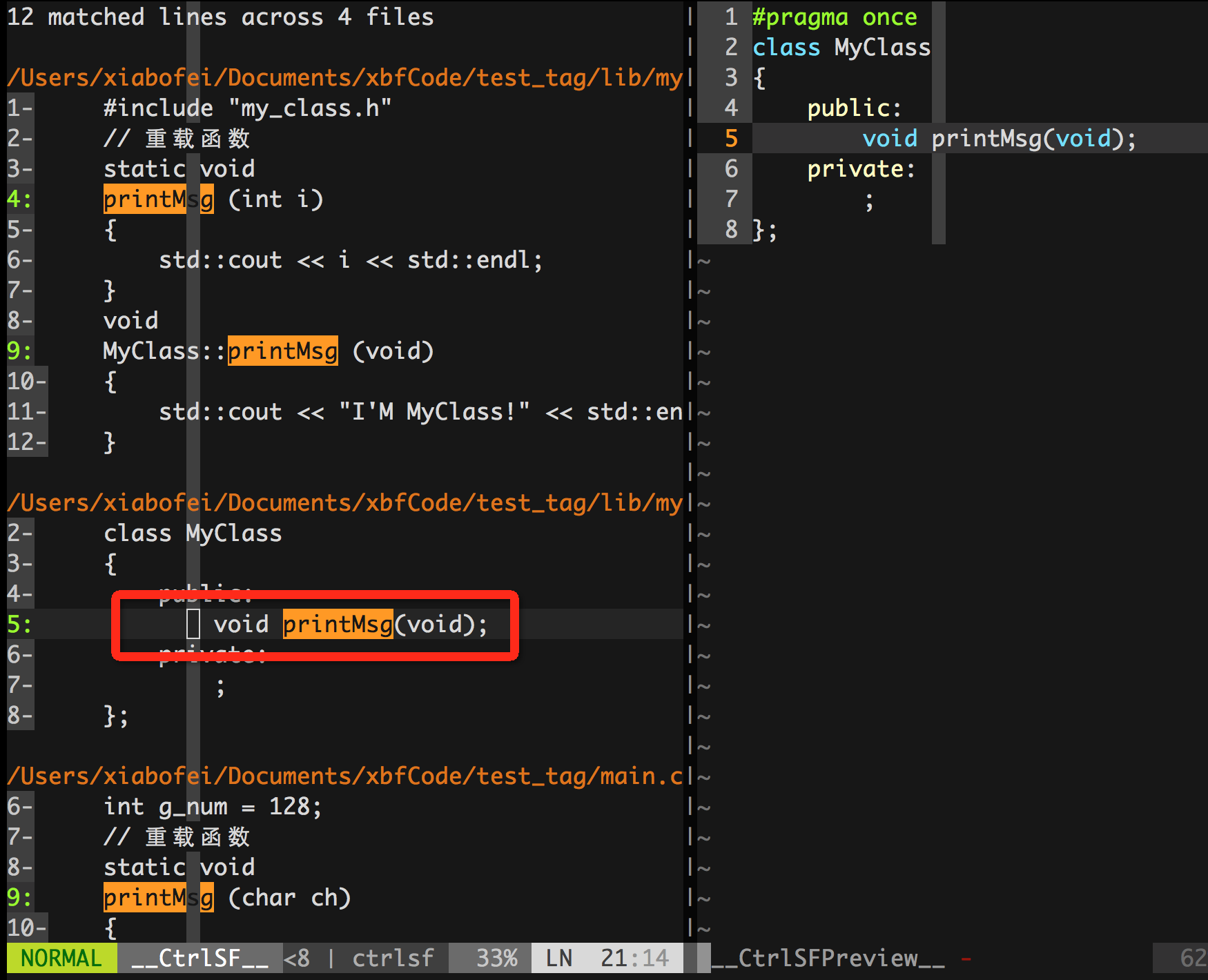Click the __CtrlSF__ buffer name in status line
This screenshot has height=980, width=1208.
pyautogui.click(x=199, y=958)
